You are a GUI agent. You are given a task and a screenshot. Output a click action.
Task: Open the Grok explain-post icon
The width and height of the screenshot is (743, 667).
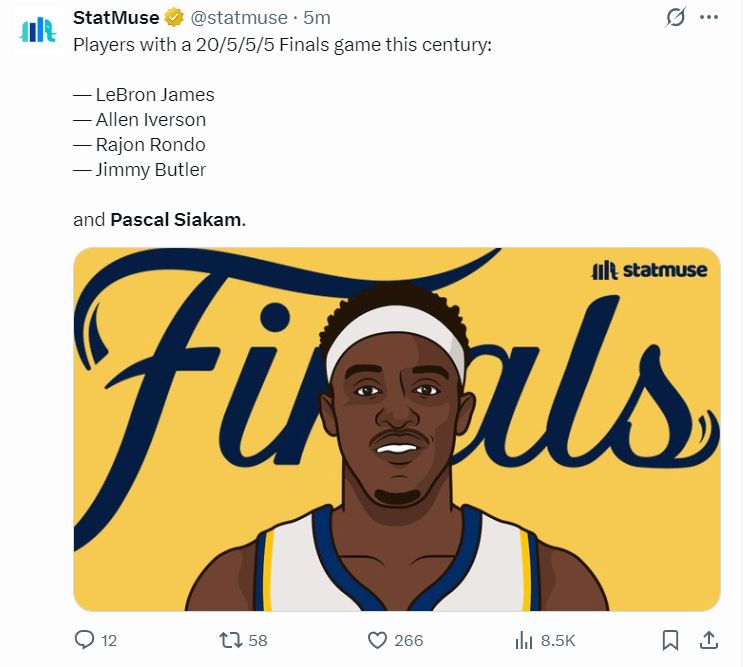pos(675,18)
